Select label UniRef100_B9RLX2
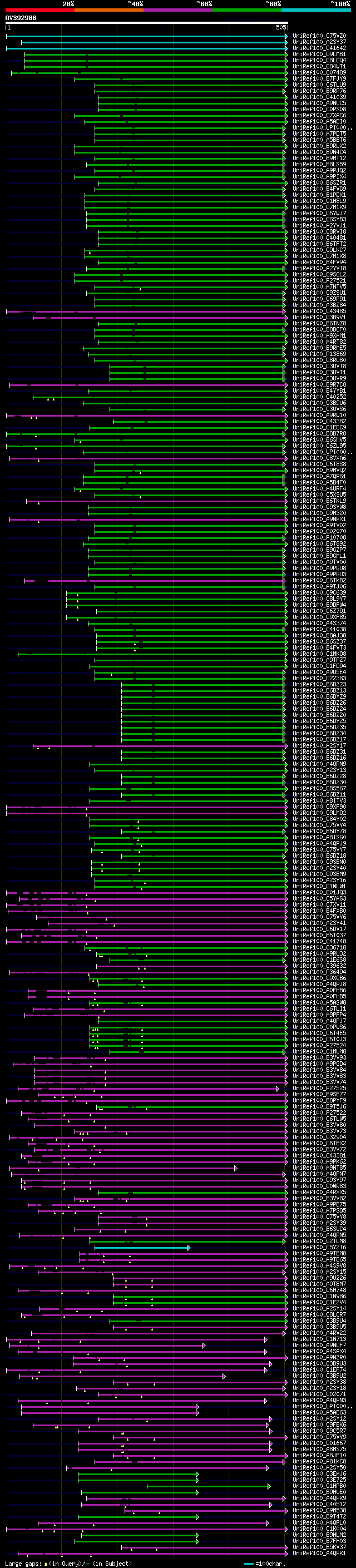The image size is (356, 1568). coord(319,146)
